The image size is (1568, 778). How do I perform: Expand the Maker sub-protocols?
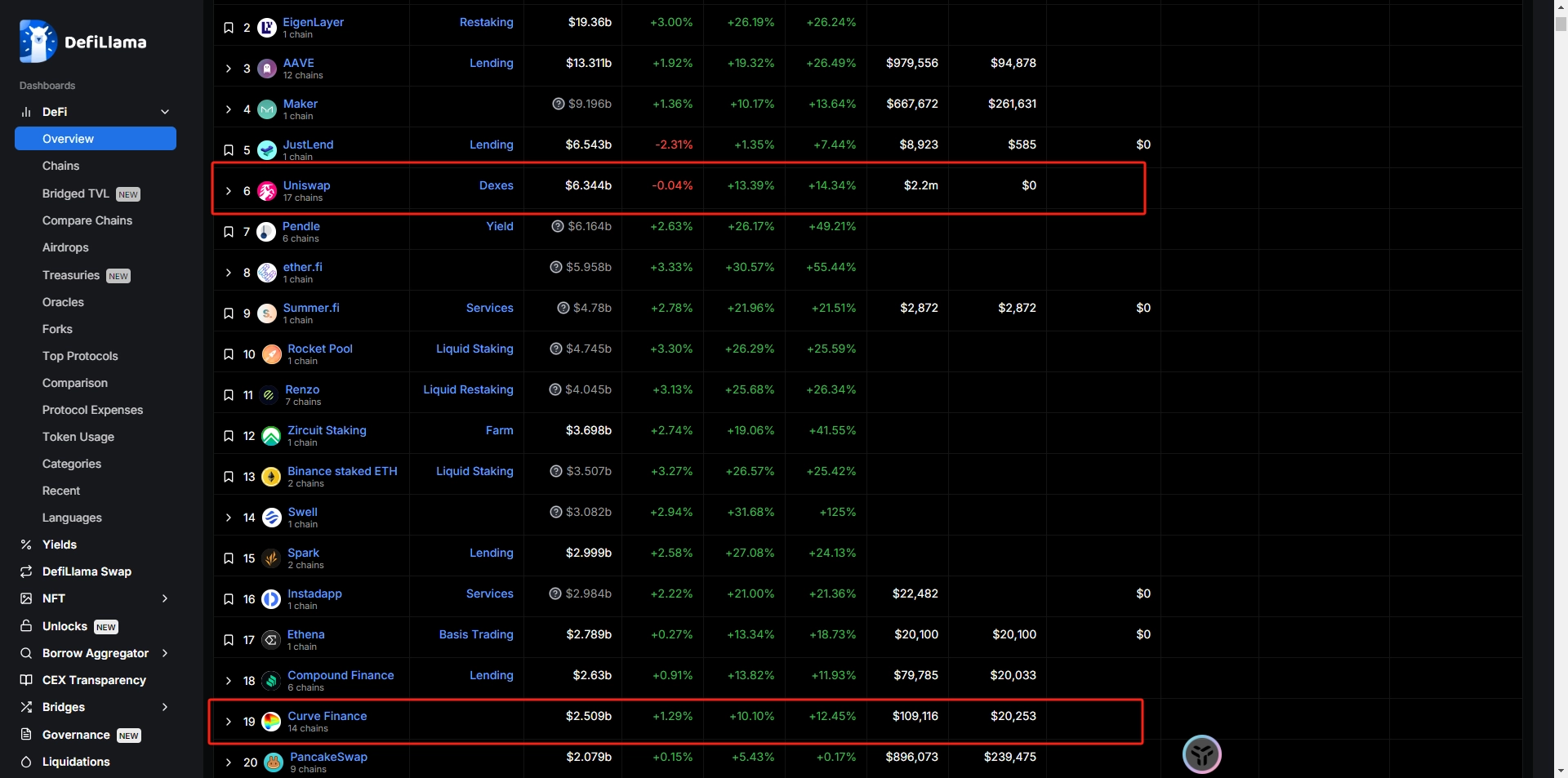coord(229,109)
